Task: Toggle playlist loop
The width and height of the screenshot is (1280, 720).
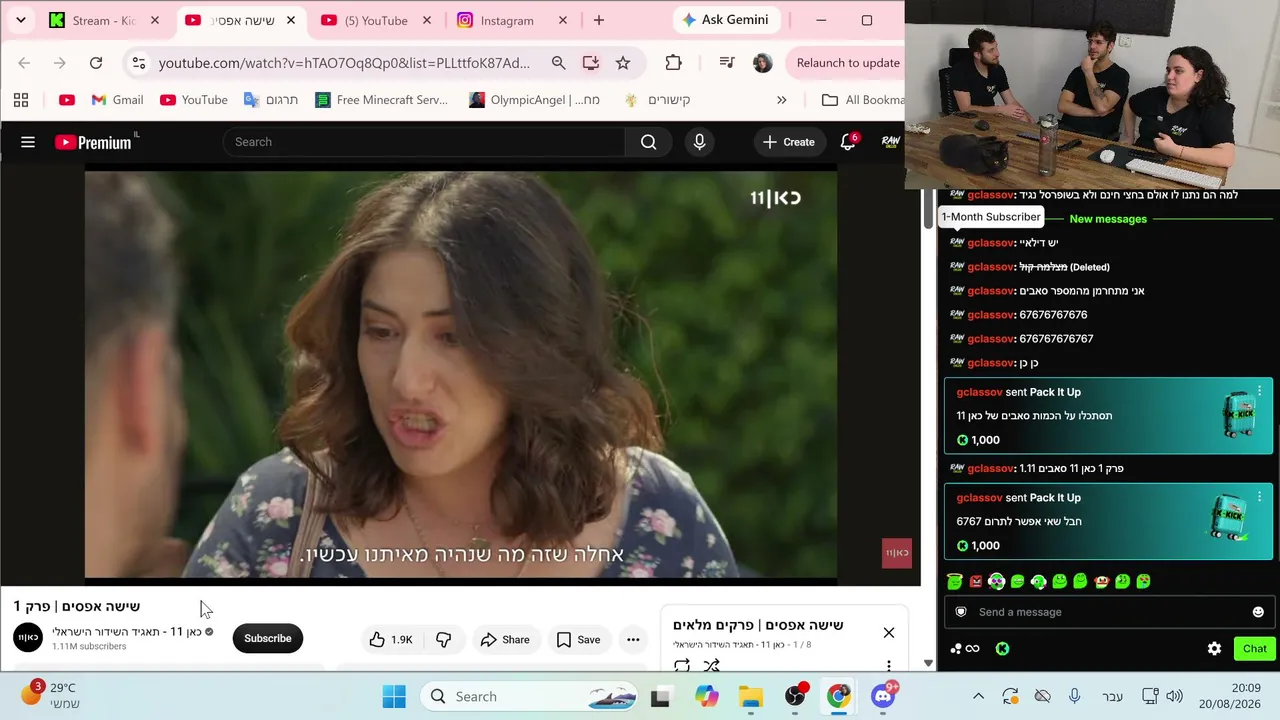Action: pyautogui.click(x=682, y=665)
